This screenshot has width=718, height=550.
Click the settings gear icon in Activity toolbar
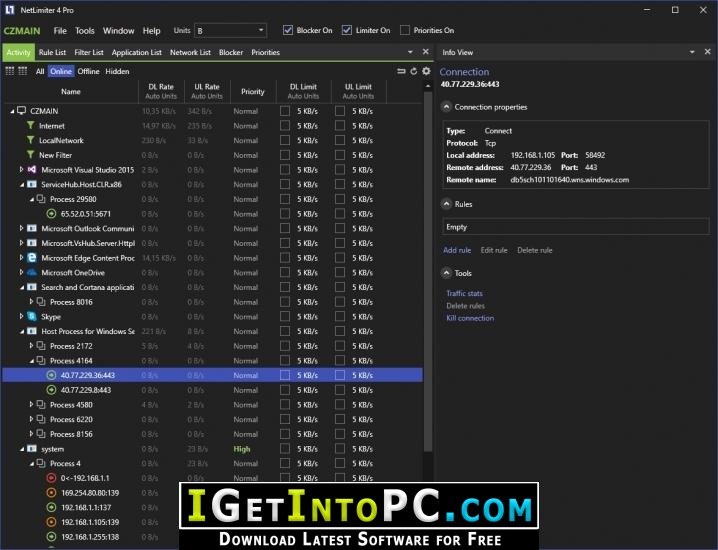click(426, 71)
